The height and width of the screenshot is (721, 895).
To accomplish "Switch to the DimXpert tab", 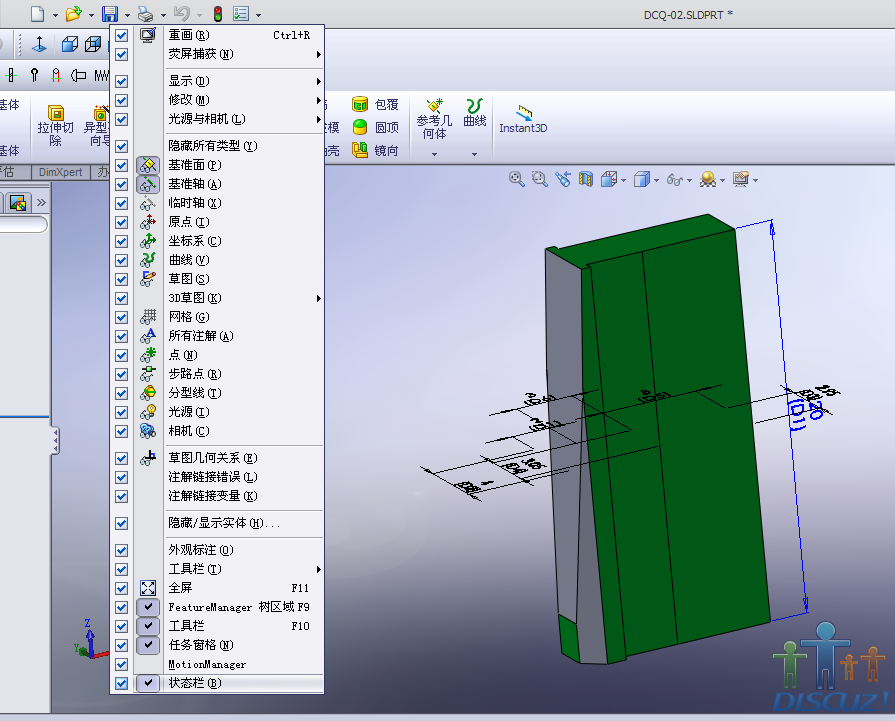I will coord(61,172).
